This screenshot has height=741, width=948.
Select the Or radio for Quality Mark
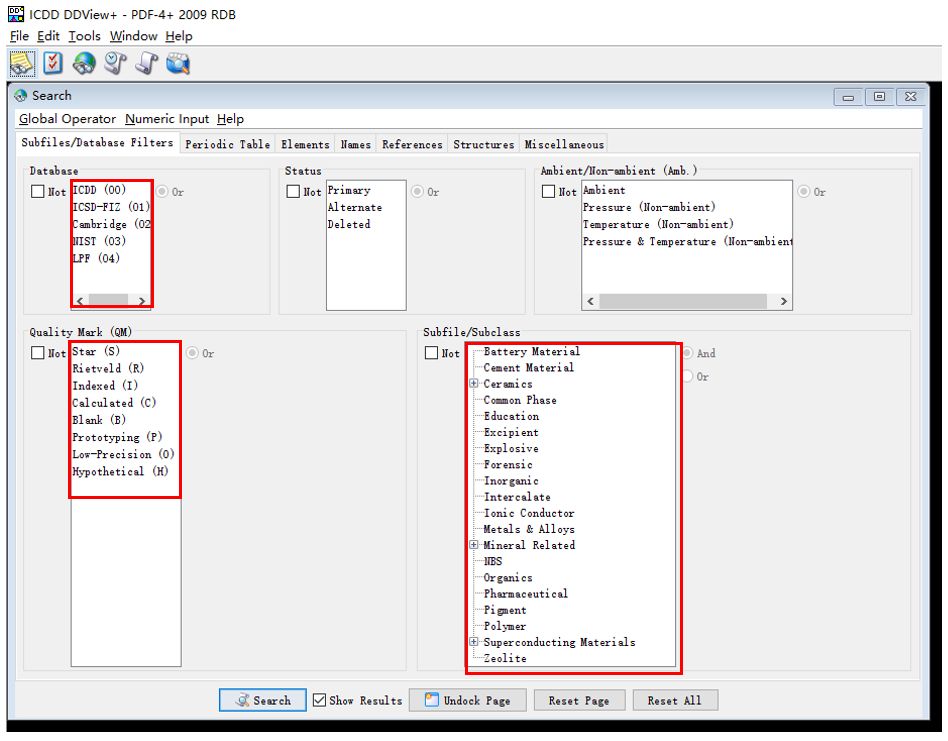(192, 353)
